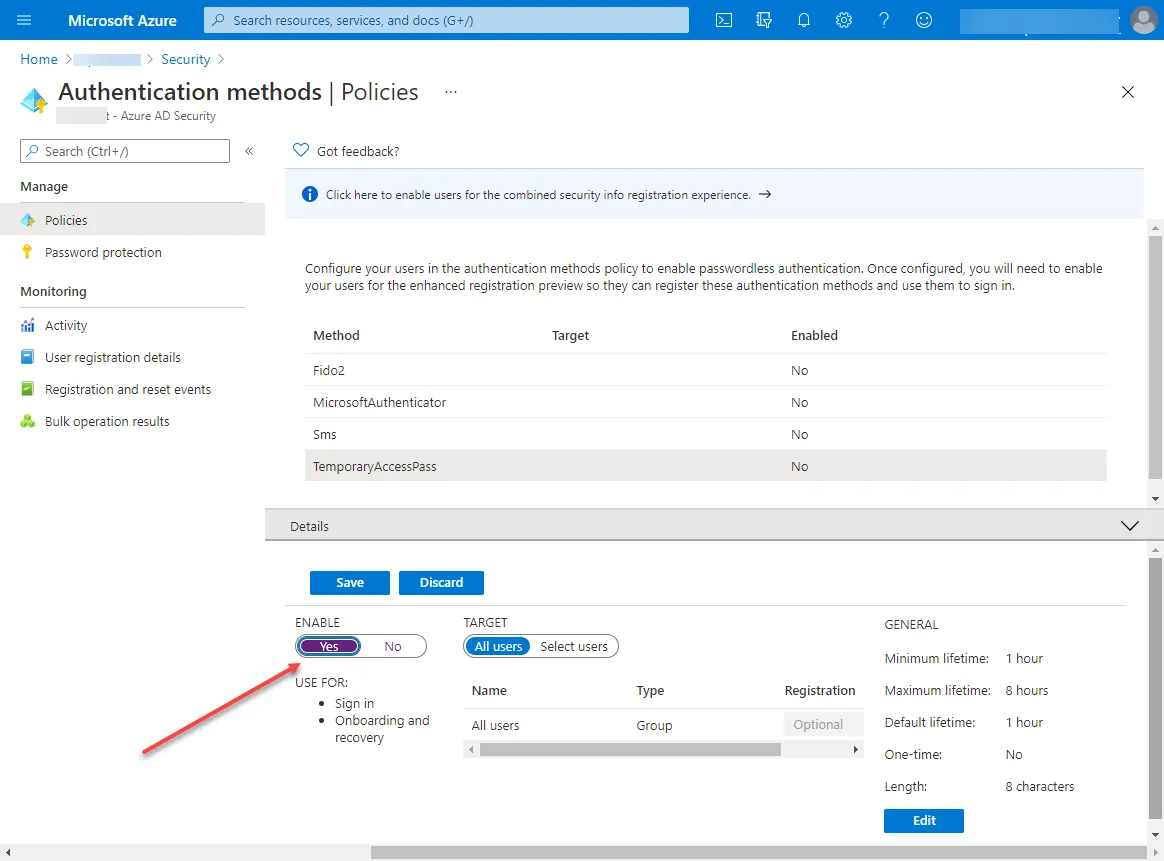The width and height of the screenshot is (1164, 861).
Task: Open the notifications bell
Action: coord(804,20)
